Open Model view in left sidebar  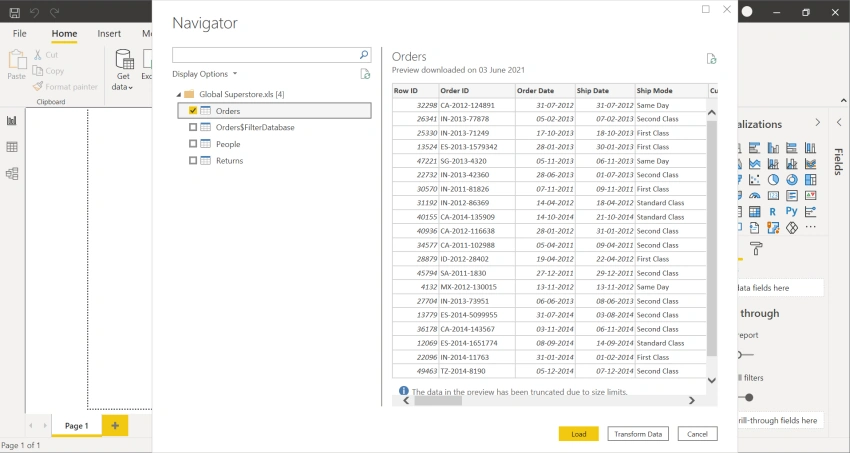[11, 173]
